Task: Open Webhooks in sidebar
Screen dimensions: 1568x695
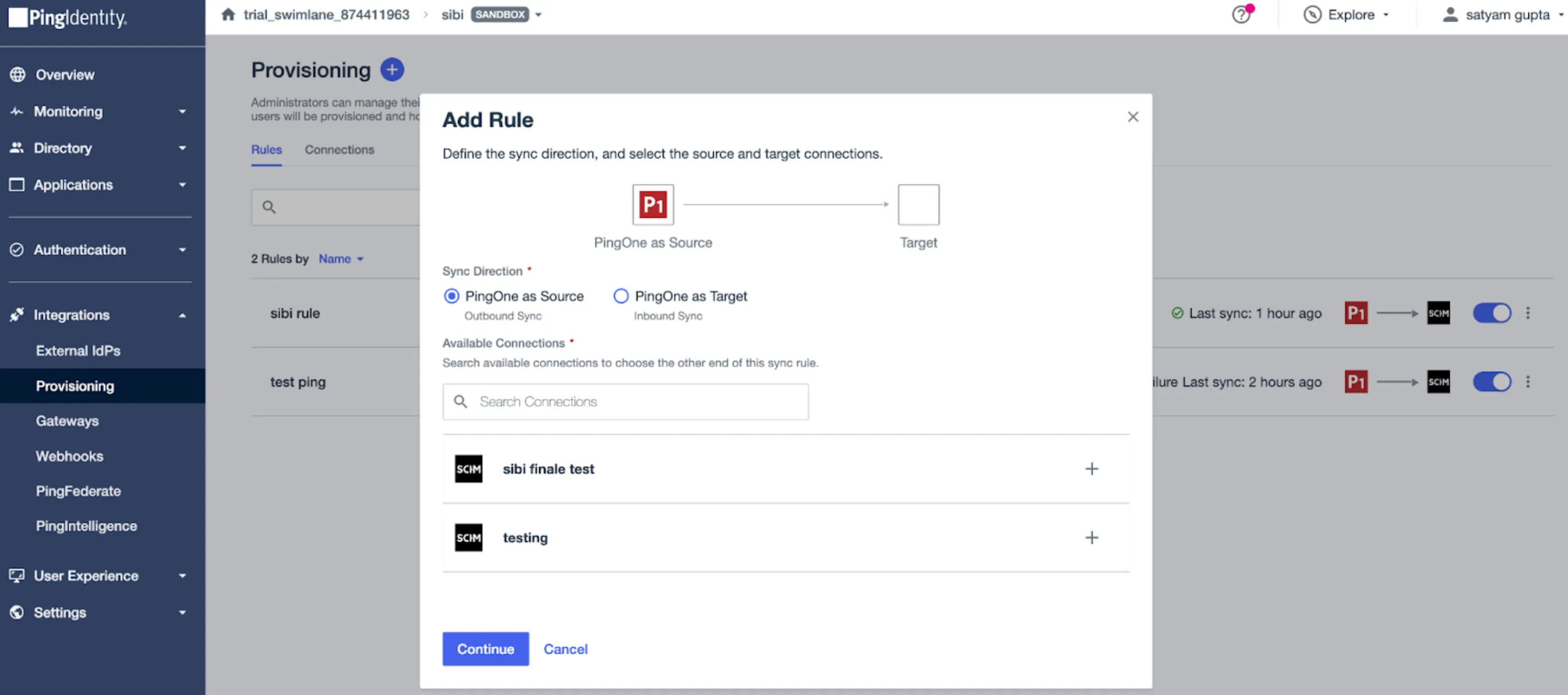Action: click(69, 456)
